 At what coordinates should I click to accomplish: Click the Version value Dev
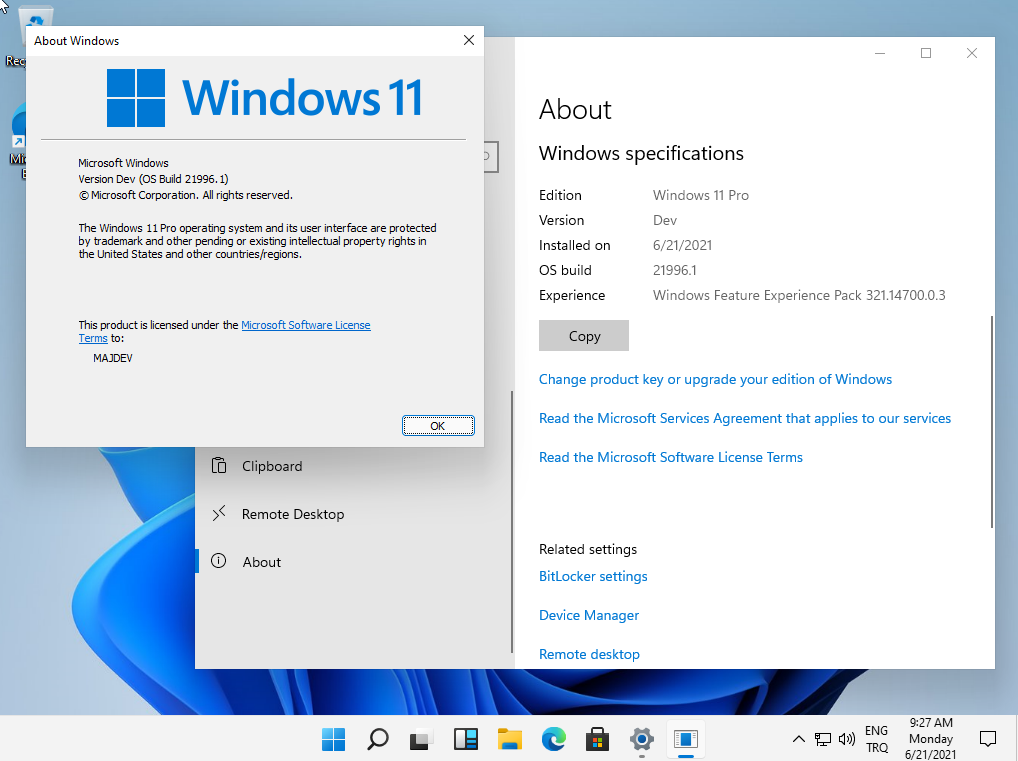coord(665,220)
